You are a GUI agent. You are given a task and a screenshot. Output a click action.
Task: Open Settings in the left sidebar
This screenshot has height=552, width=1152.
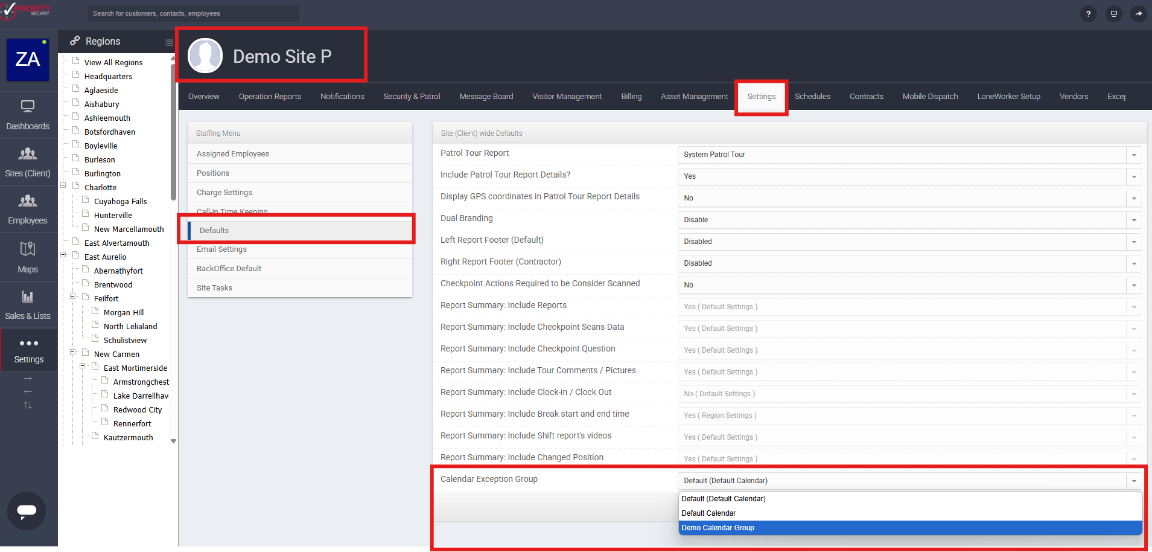click(28, 351)
